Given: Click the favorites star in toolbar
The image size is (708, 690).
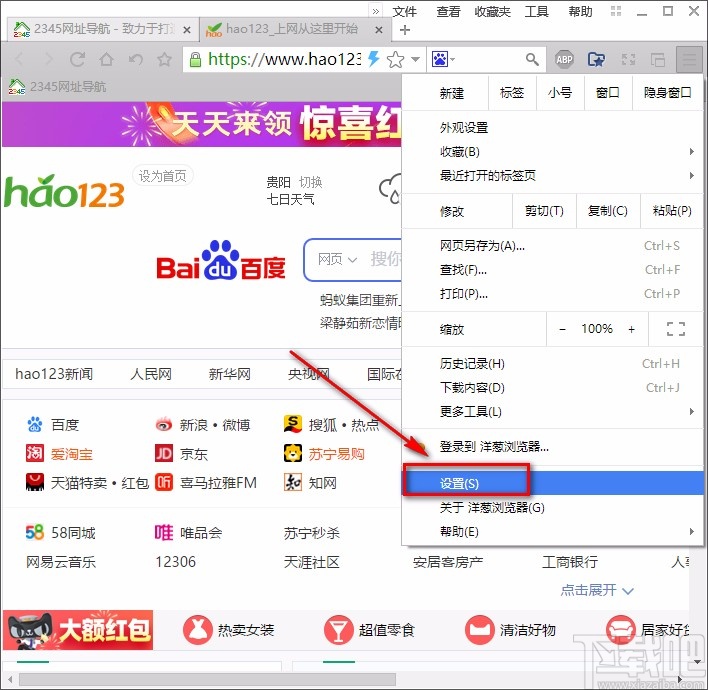Looking at the screenshot, I should tap(164, 59).
